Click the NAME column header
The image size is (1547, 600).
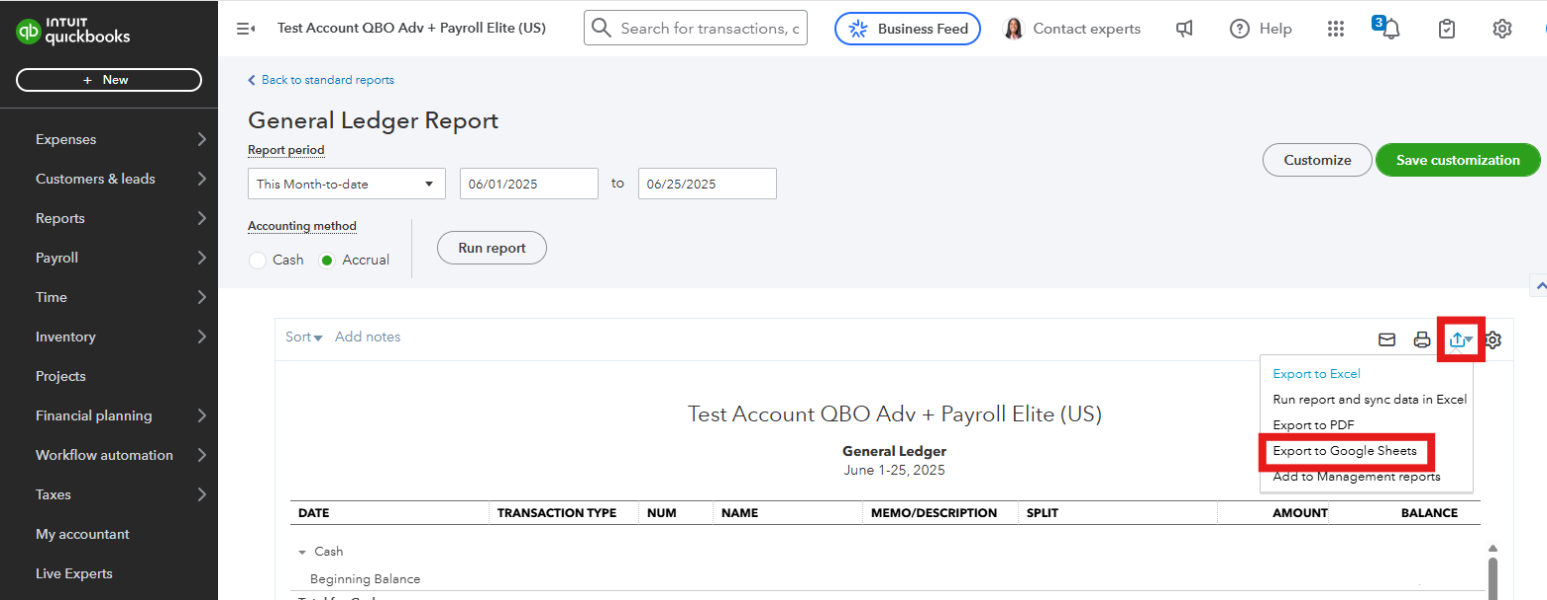[x=739, y=513]
